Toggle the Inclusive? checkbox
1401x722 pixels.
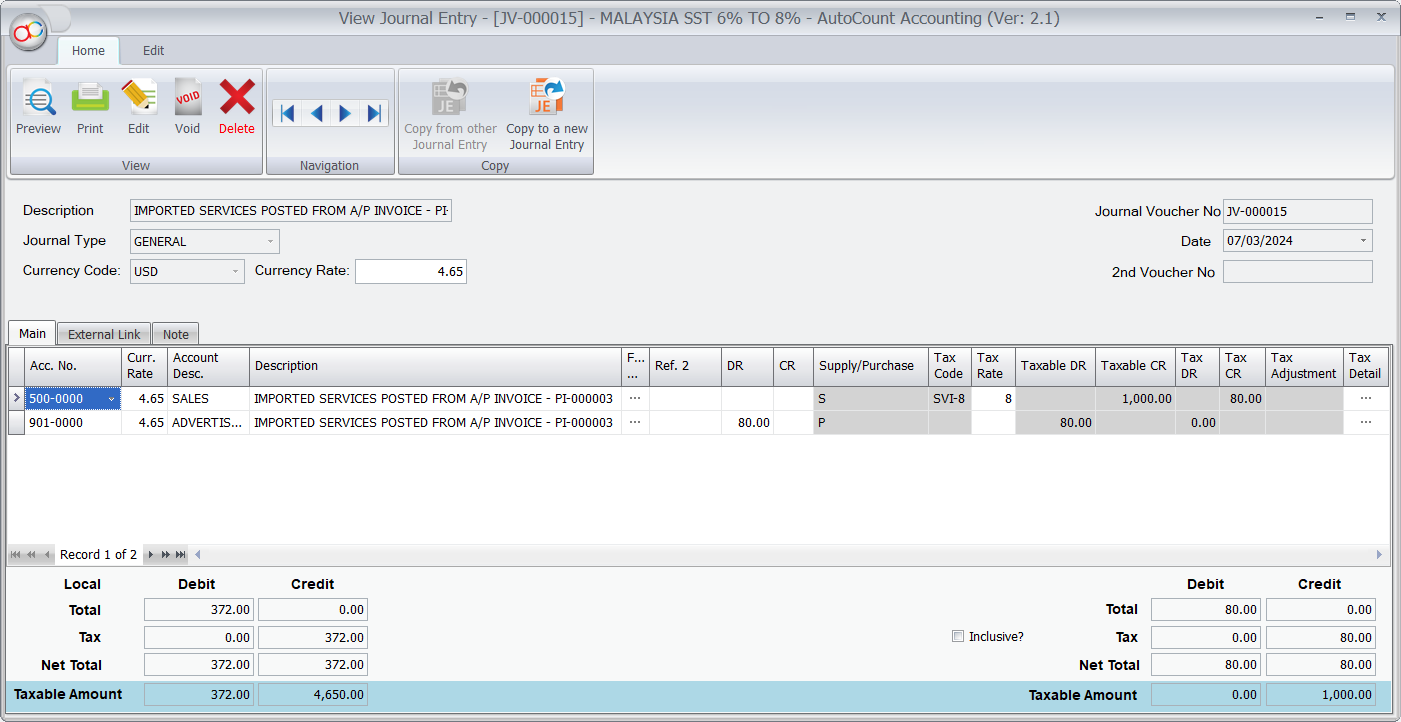958,637
